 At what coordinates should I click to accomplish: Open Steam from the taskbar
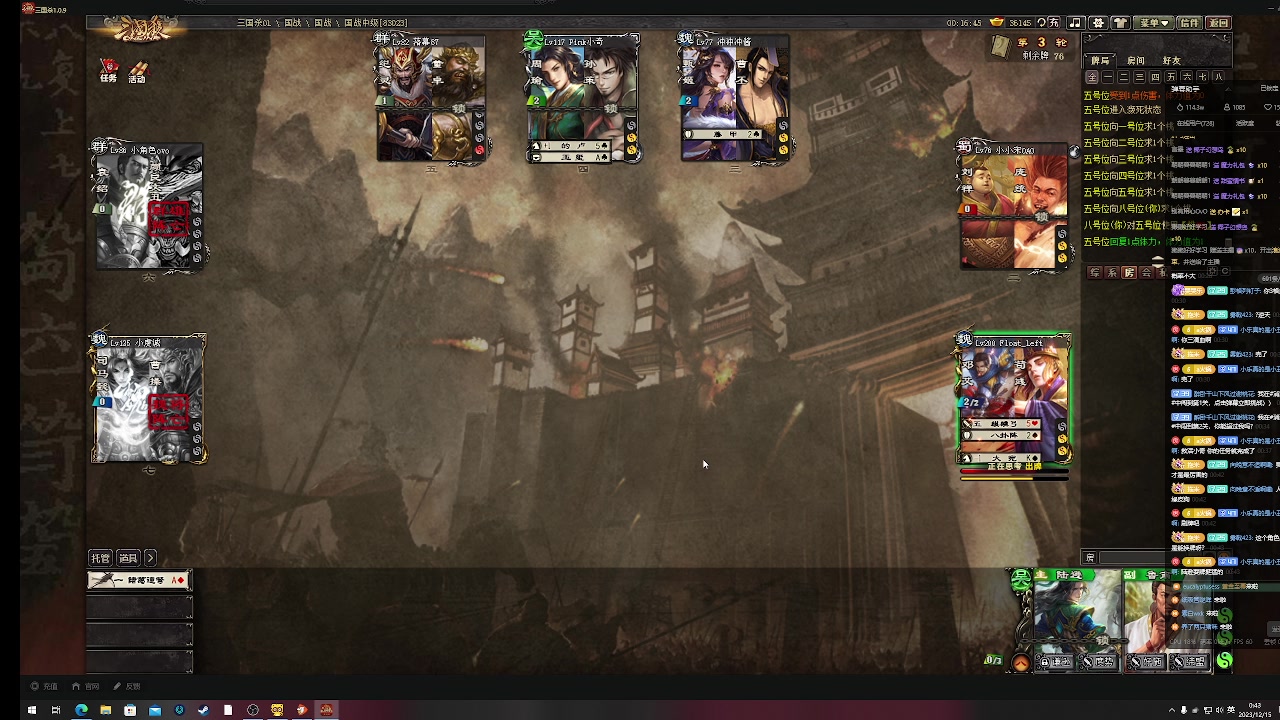204,710
